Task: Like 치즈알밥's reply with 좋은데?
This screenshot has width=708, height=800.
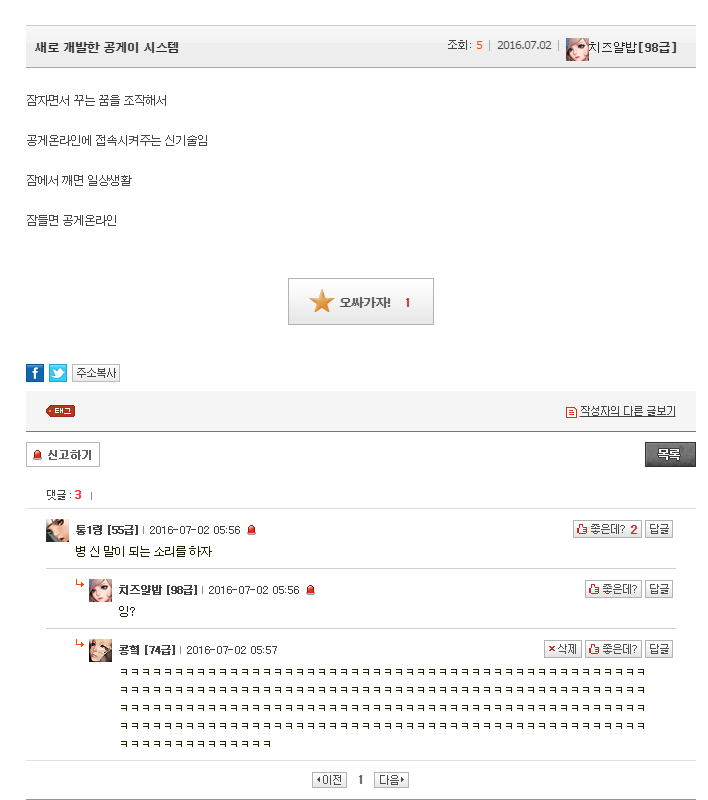Action: pyautogui.click(x=613, y=589)
